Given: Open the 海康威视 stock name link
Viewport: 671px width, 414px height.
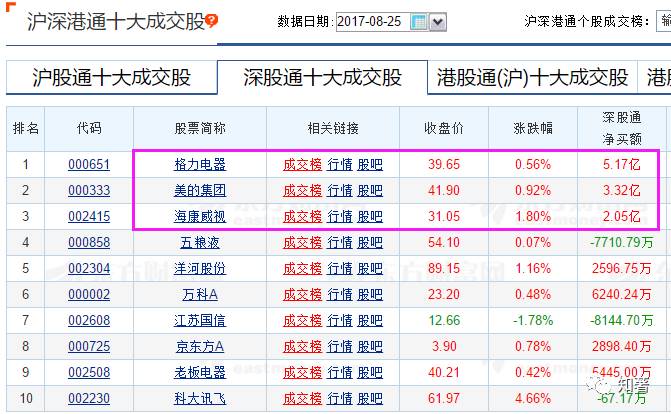Looking at the screenshot, I should pyautogui.click(x=200, y=217).
